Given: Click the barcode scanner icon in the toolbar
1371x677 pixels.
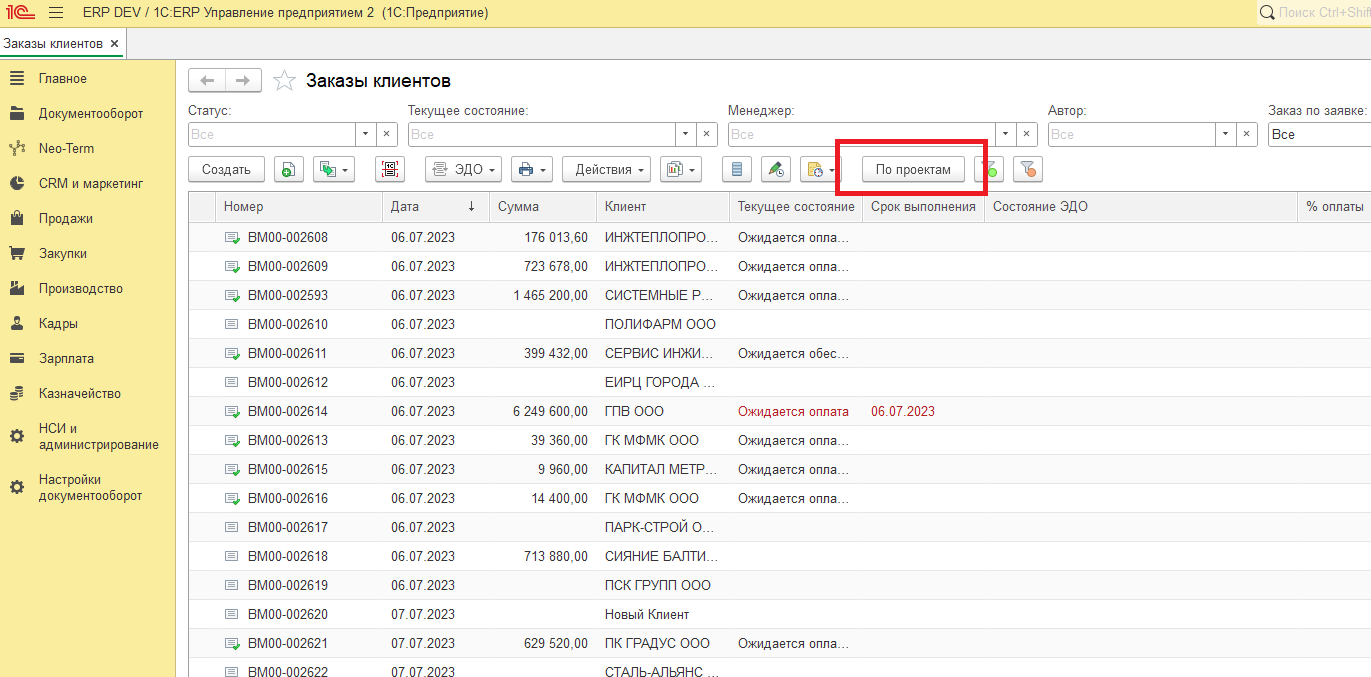Looking at the screenshot, I should 390,170.
